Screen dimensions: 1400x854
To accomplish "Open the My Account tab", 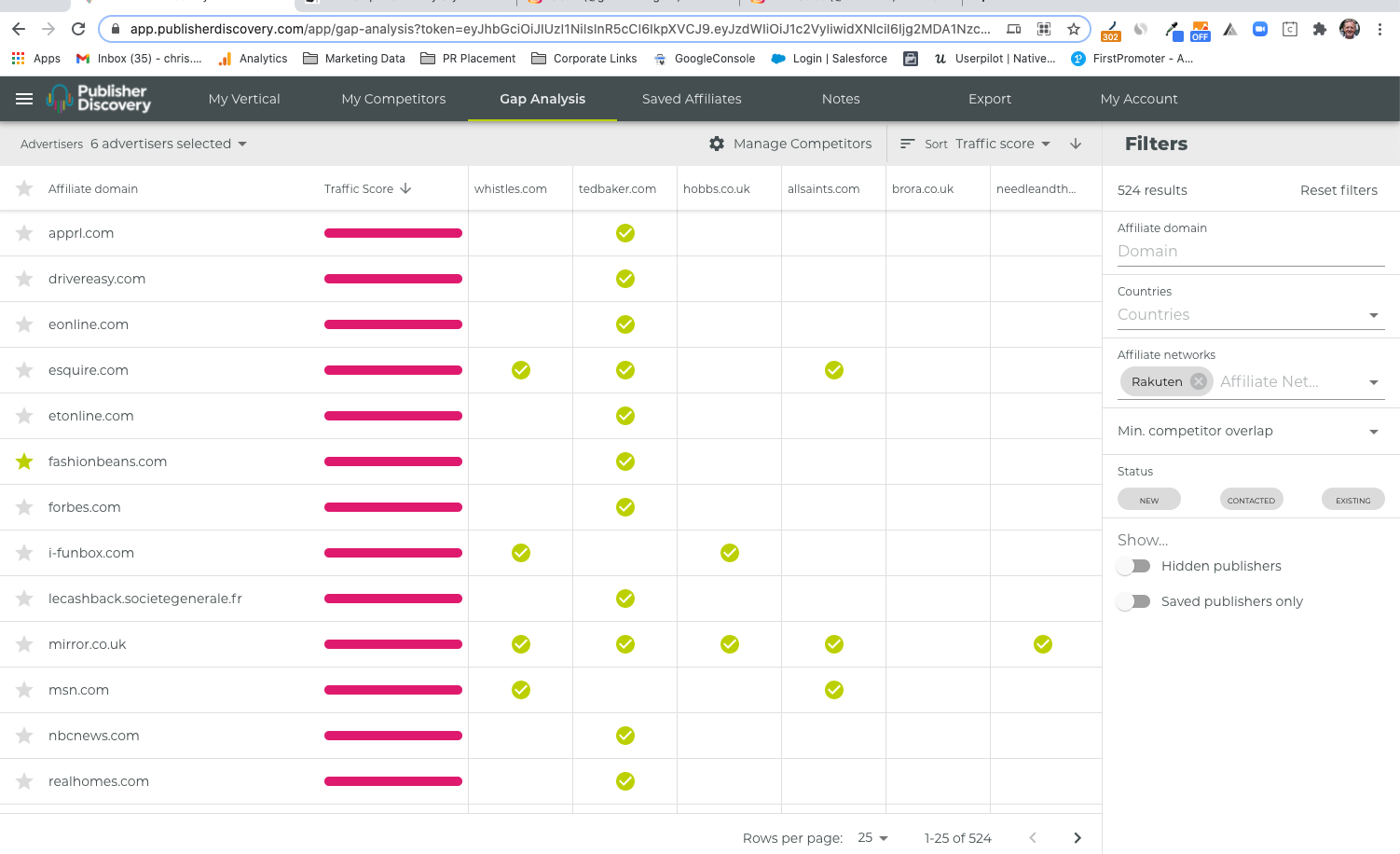I will (x=1139, y=99).
